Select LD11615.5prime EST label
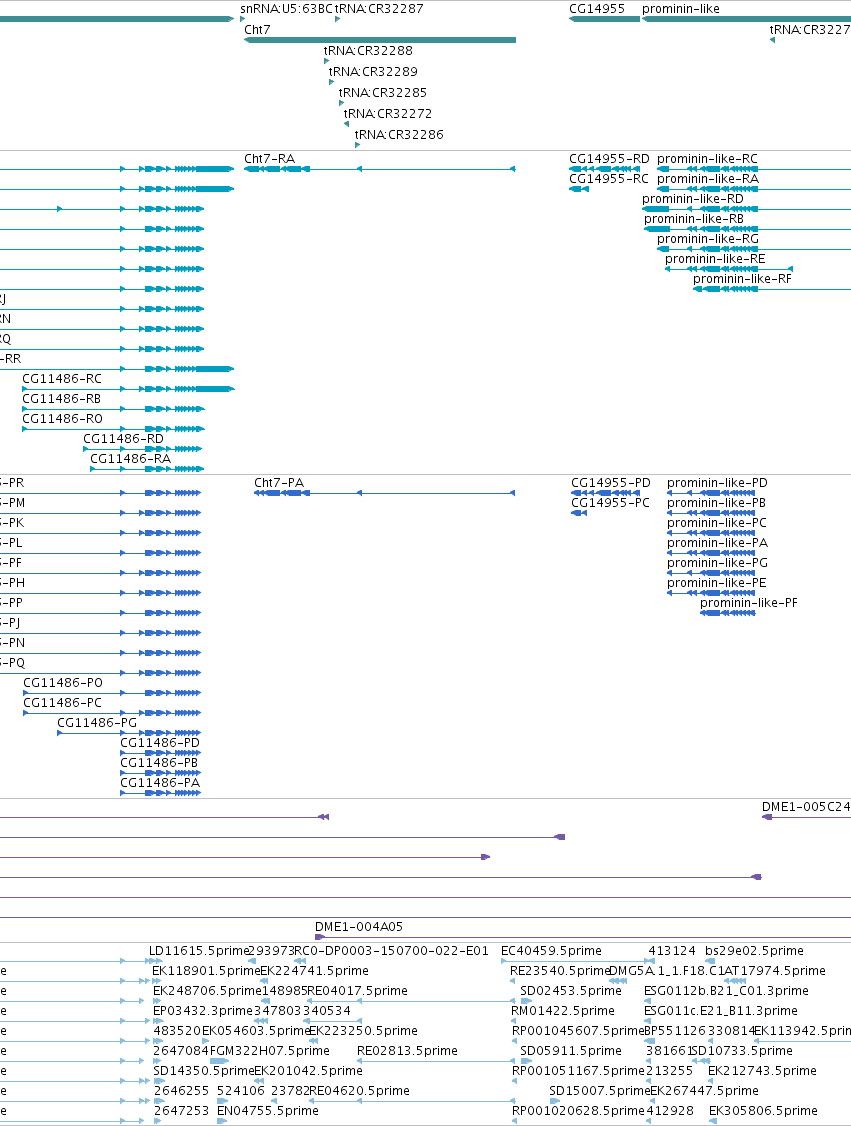 tap(198, 951)
